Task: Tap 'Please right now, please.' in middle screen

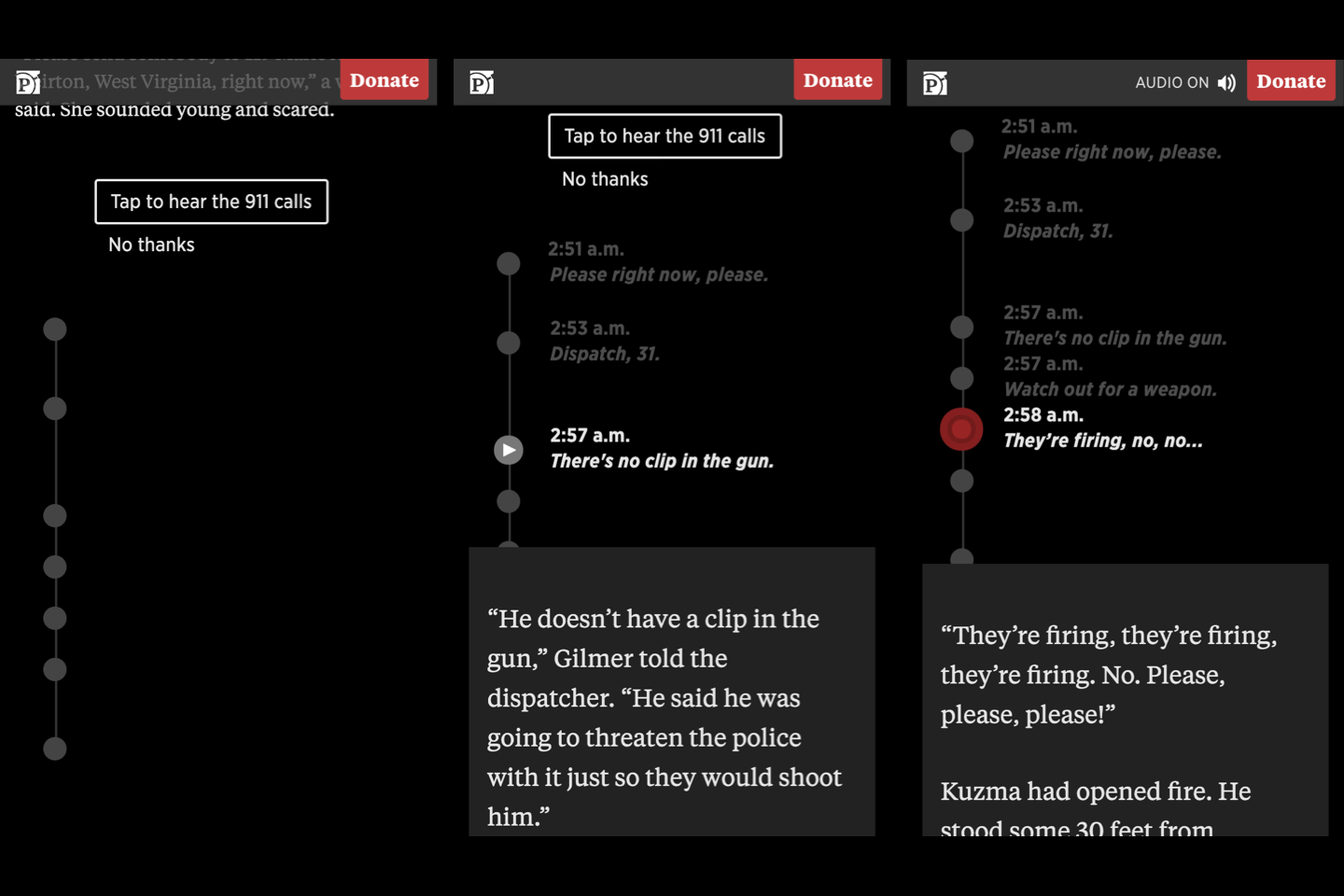Action: [659, 275]
